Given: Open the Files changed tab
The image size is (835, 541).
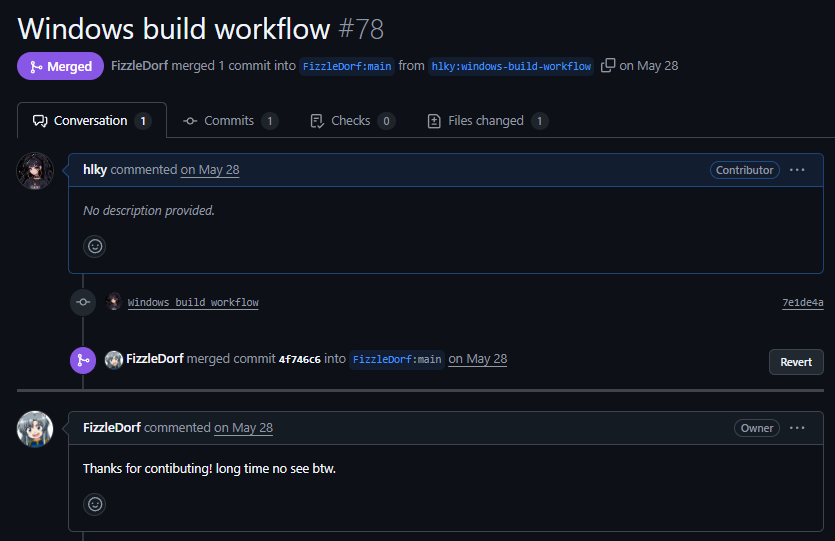Looking at the screenshot, I should click(x=487, y=121).
